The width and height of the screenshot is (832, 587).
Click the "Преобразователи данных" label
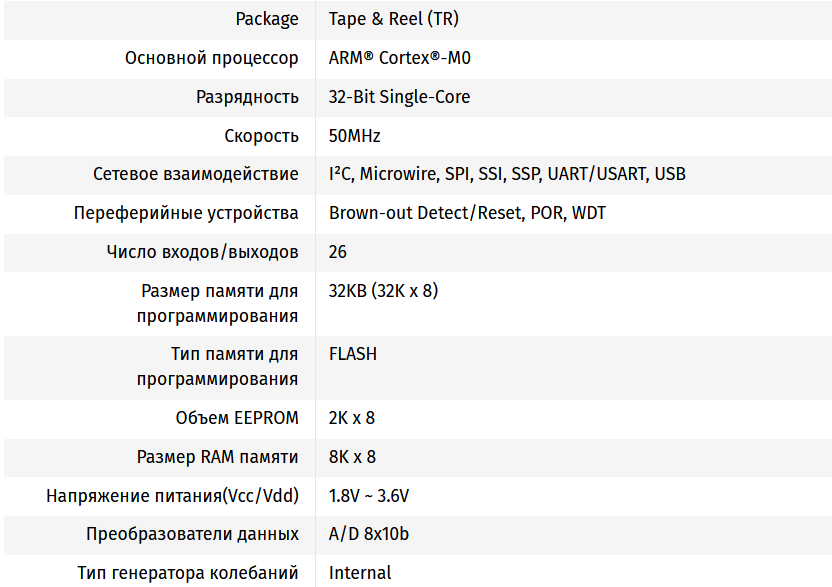(192, 534)
